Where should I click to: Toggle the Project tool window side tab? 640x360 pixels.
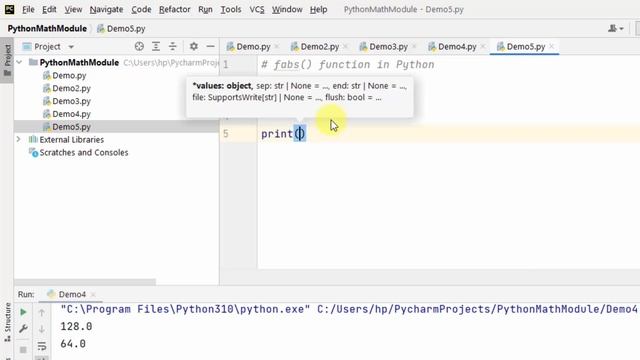(x=7, y=60)
